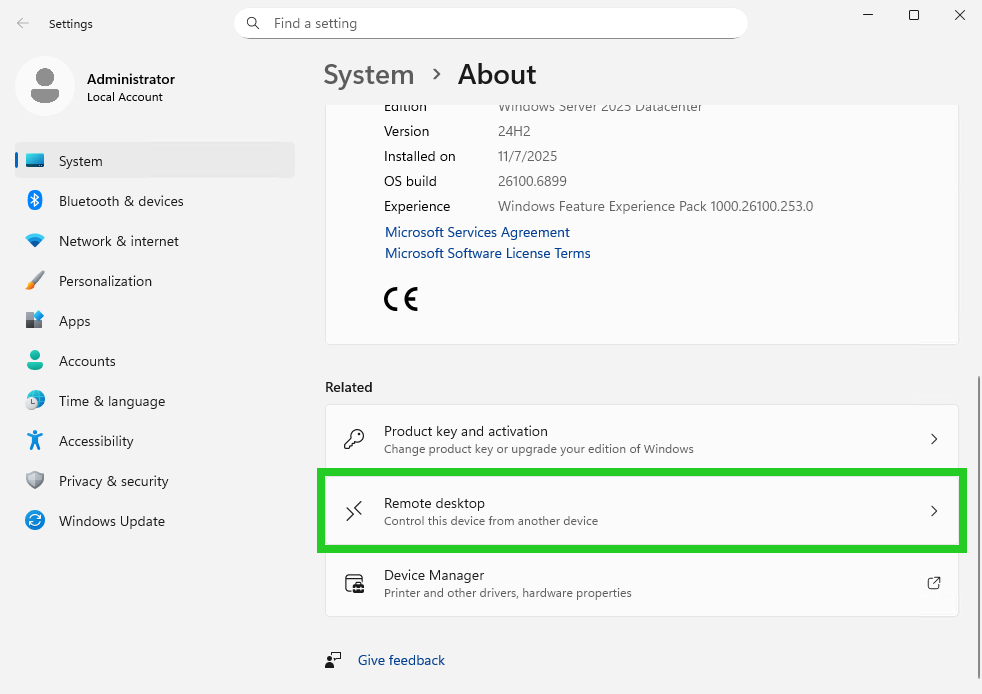
Task: Open Accounts settings
Action: [87, 361]
